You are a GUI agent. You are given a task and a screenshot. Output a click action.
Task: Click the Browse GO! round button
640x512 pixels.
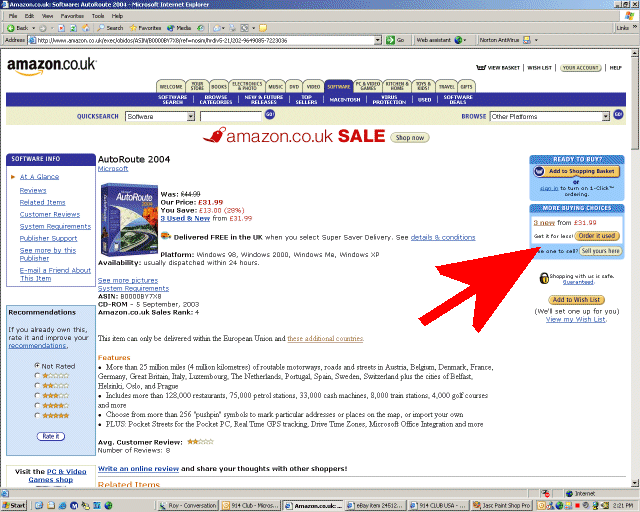(618, 115)
